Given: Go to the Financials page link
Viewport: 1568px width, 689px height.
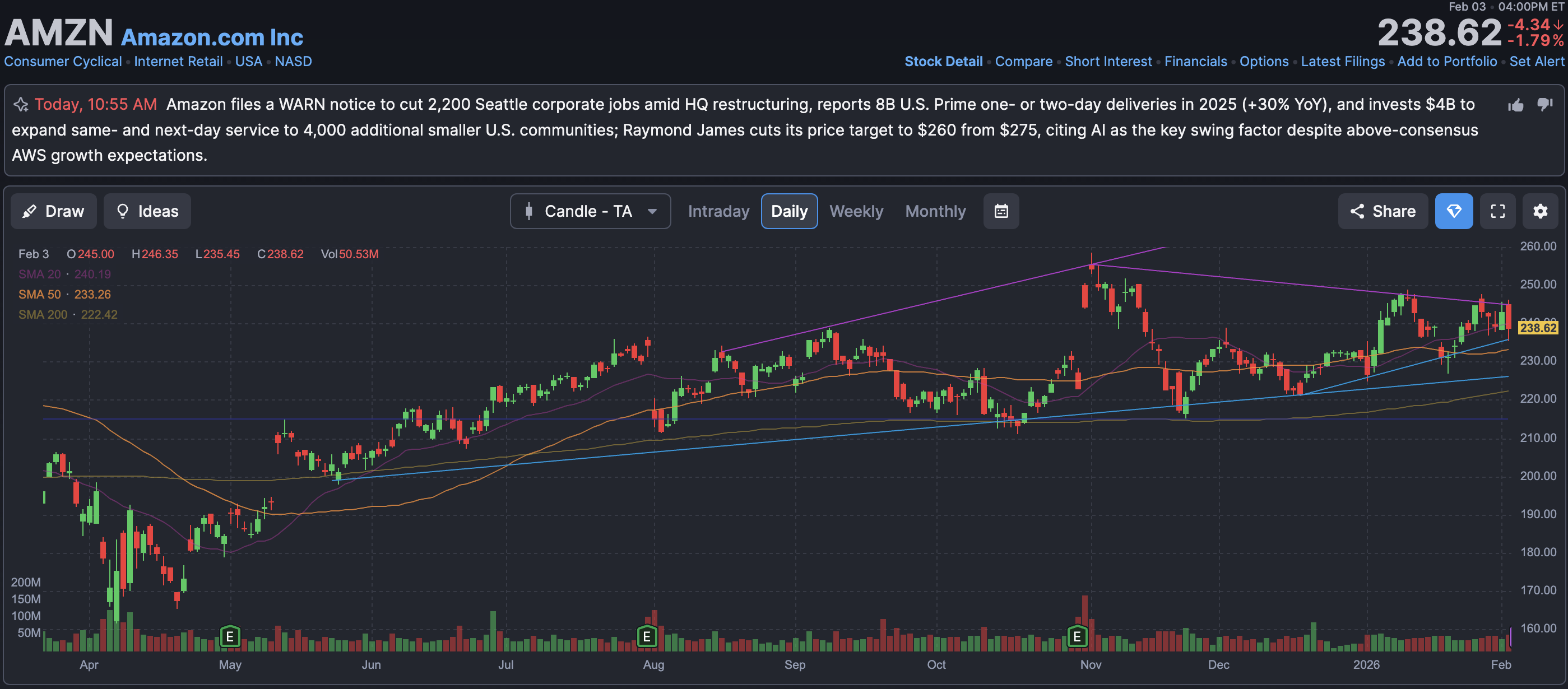Looking at the screenshot, I should [x=1195, y=62].
